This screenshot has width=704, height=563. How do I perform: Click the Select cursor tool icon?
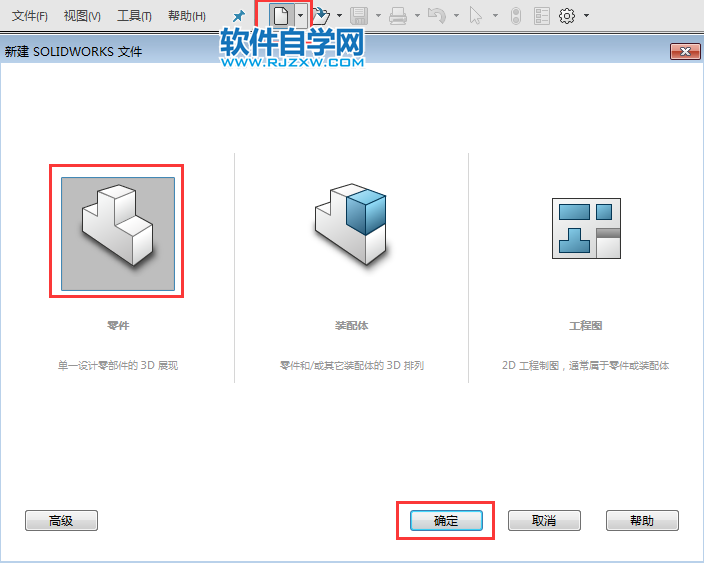(475, 16)
